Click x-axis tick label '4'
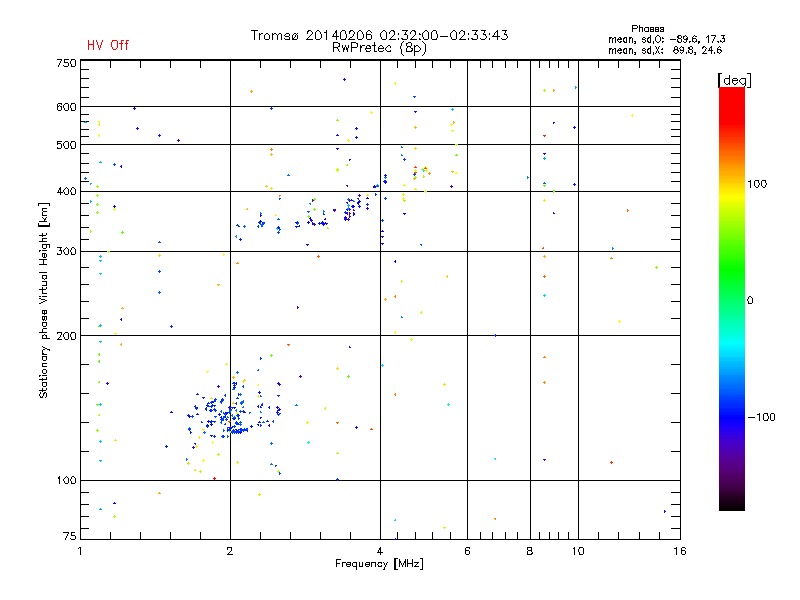Viewport: 800px width, 600px height. pyautogui.click(x=380, y=551)
